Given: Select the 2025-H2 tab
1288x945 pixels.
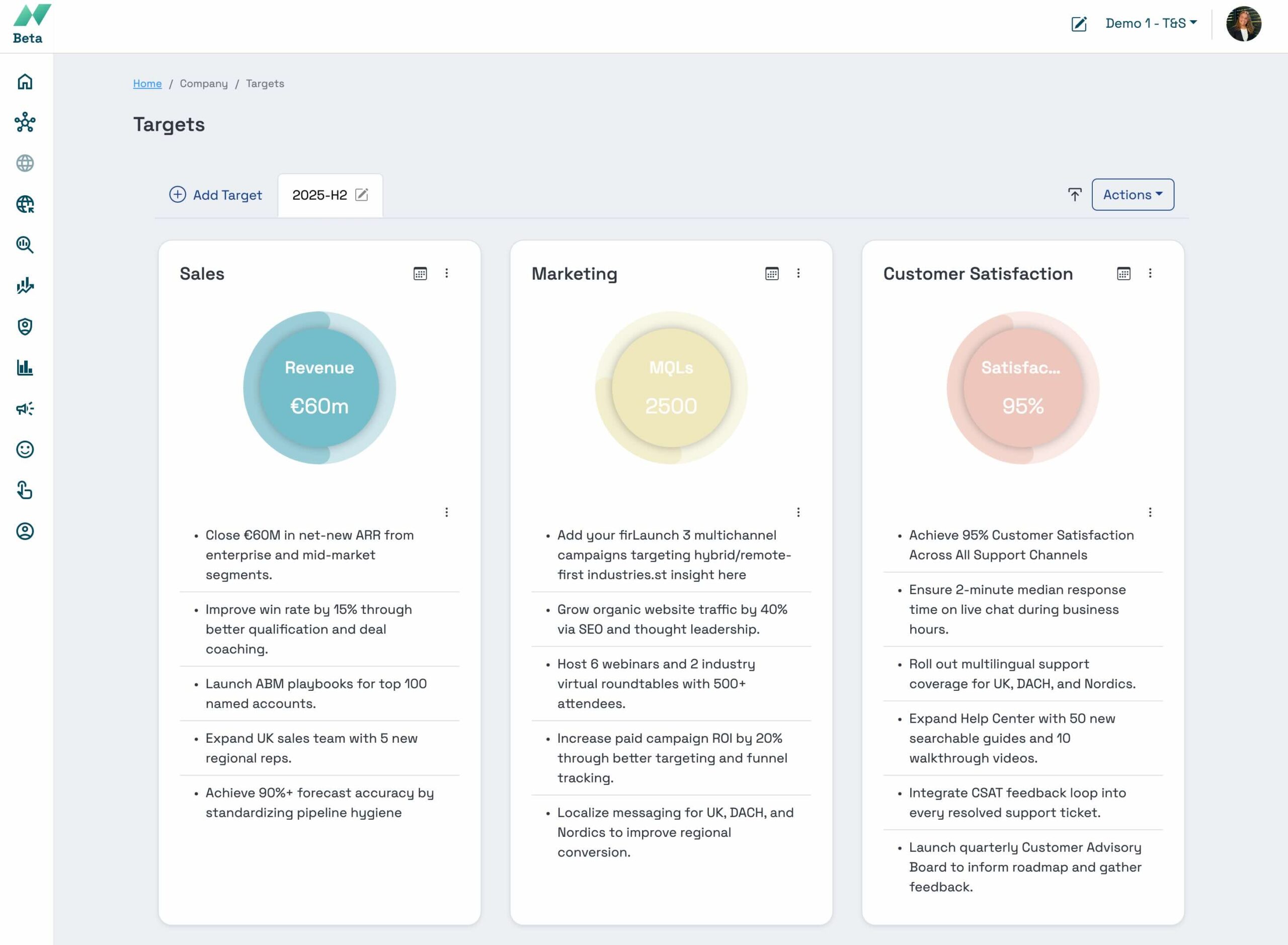Looking at the screenshot, I should coord(319,195).
